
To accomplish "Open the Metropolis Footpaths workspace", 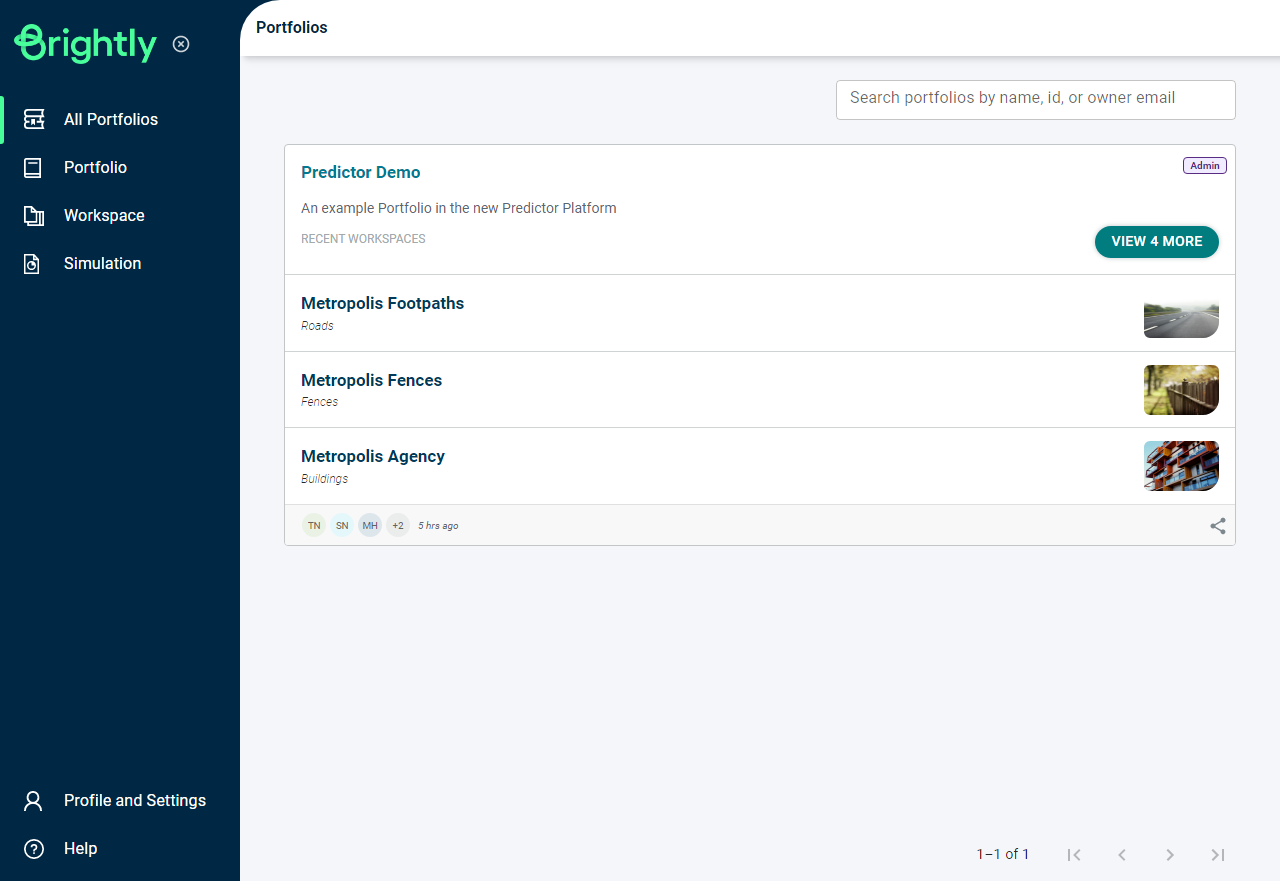I will pyautogui.click(x=760, y=313).
